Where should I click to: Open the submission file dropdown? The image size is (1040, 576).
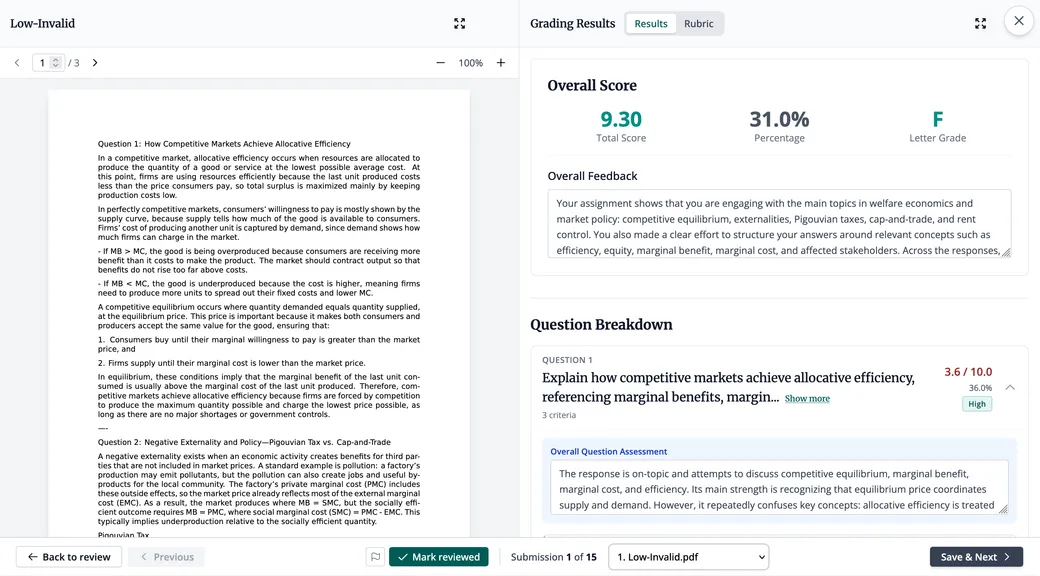click(688, 557)
